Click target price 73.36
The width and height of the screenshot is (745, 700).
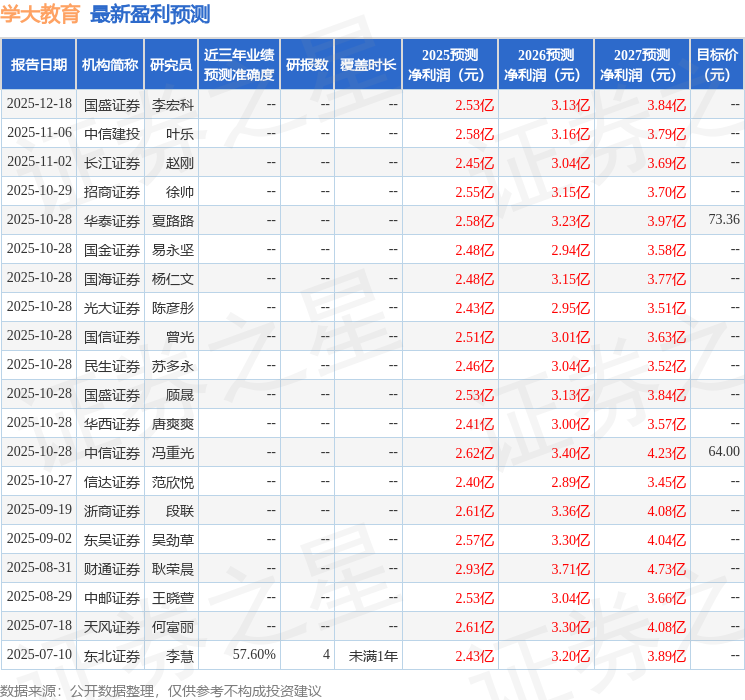[724, 219]
